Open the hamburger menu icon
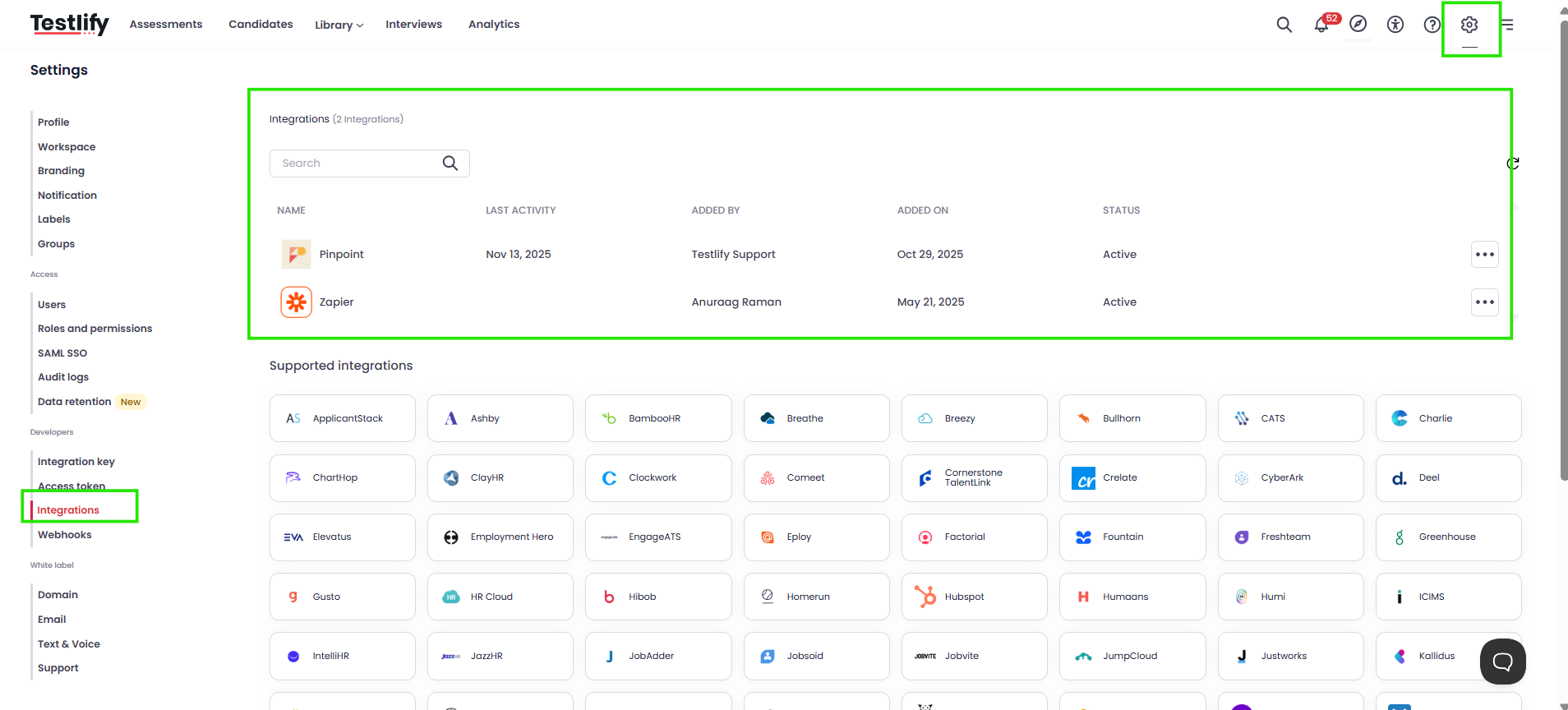Screen dimensions: 1568x710 [1507, 25]
